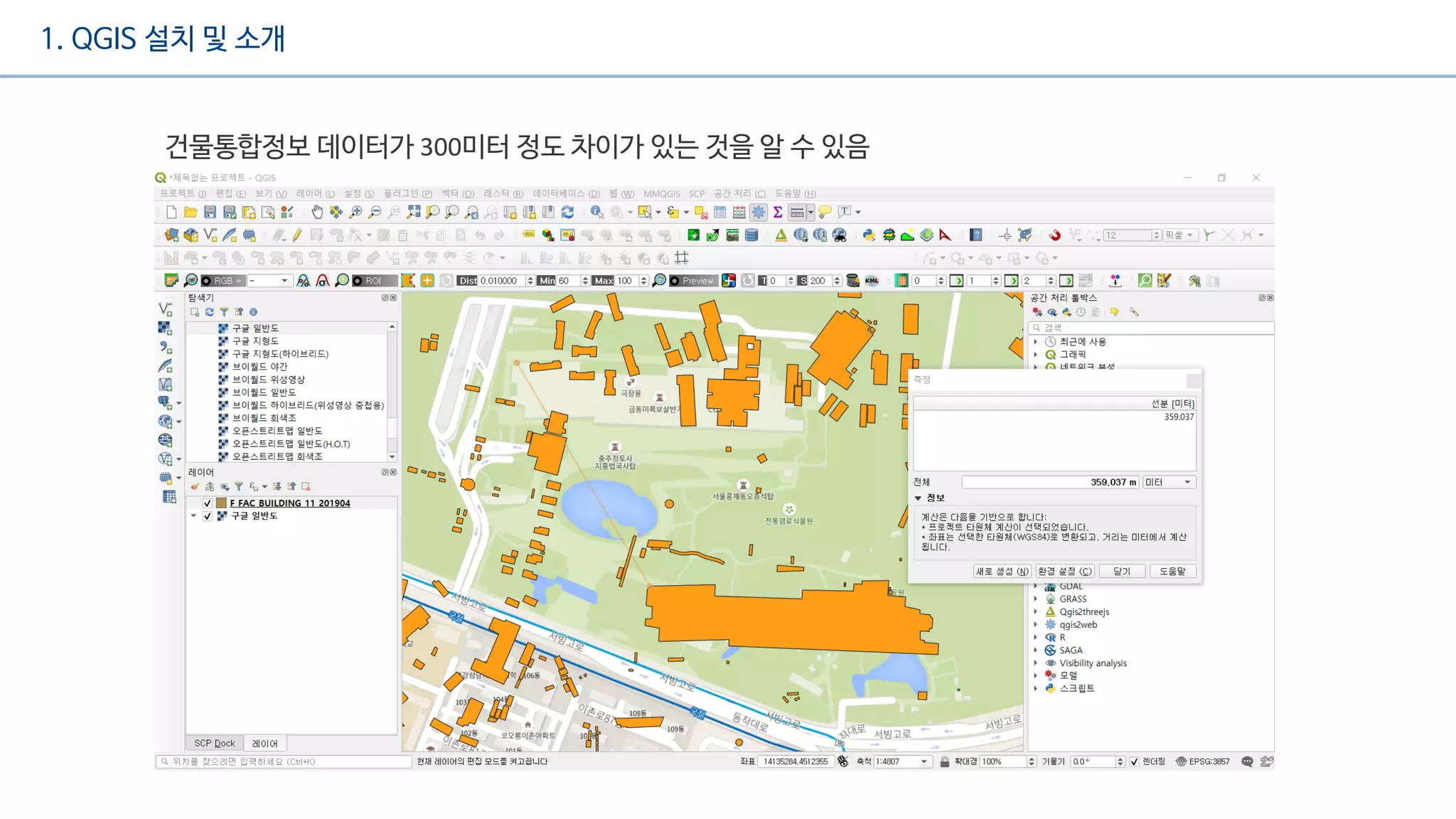Image resolution: width=1456 pixels, height=819 pixels.
Task: Click the location search input field
Action: click(x=284, y=761)
